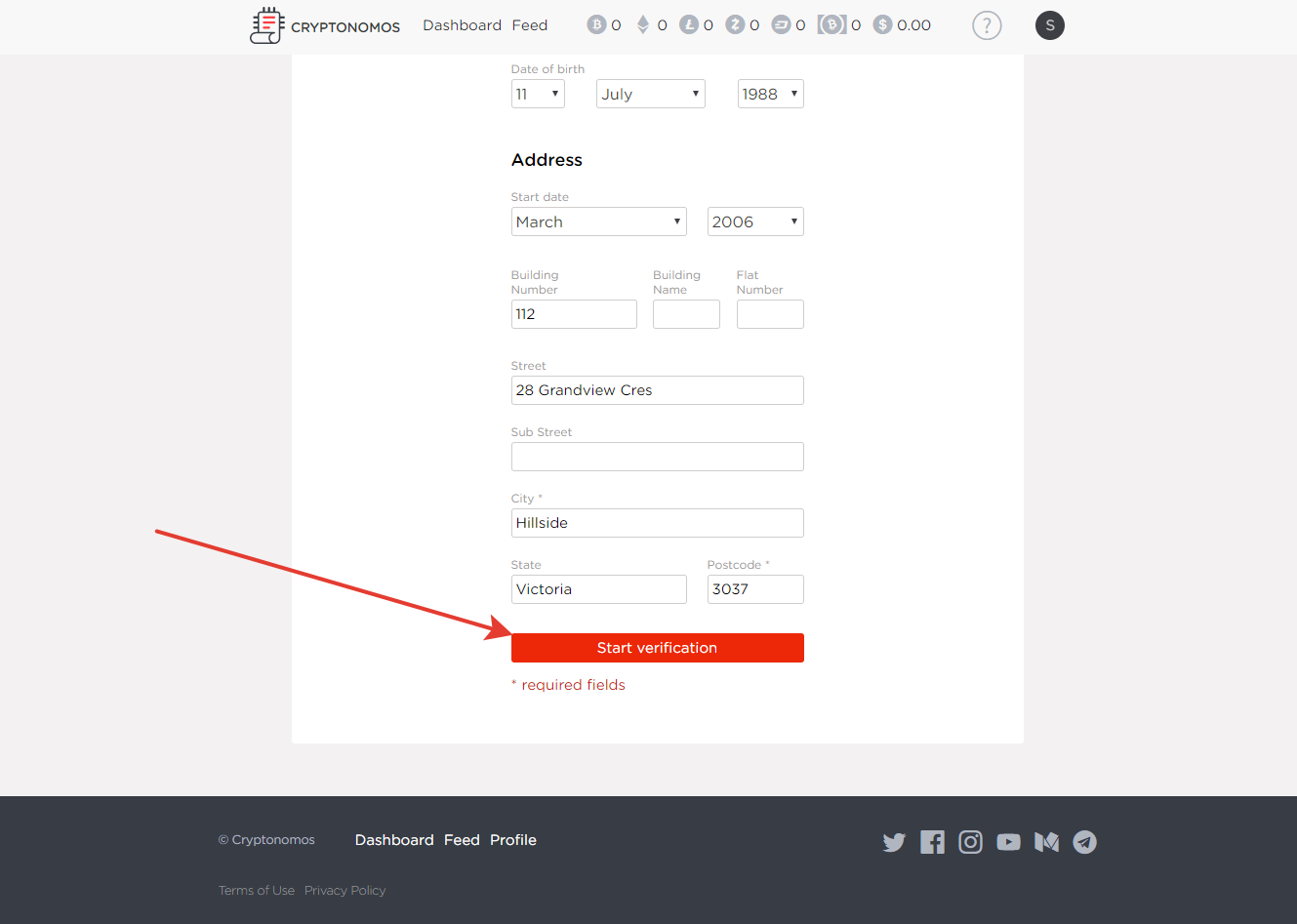Click the Start verification button
This screenshot has height=924, width=1297.
[658, 648]
